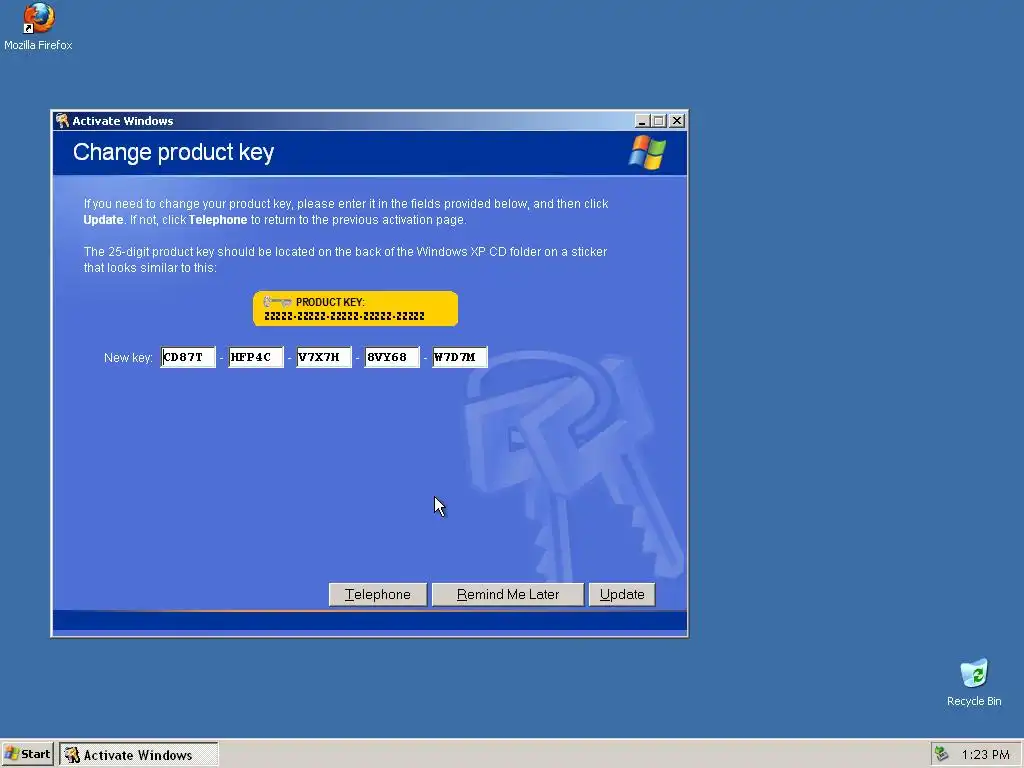The height and width of the screenshot is (768, 1024).
Task: Select the Activate Windows taskbar item
Action: (x=139, y=755)
